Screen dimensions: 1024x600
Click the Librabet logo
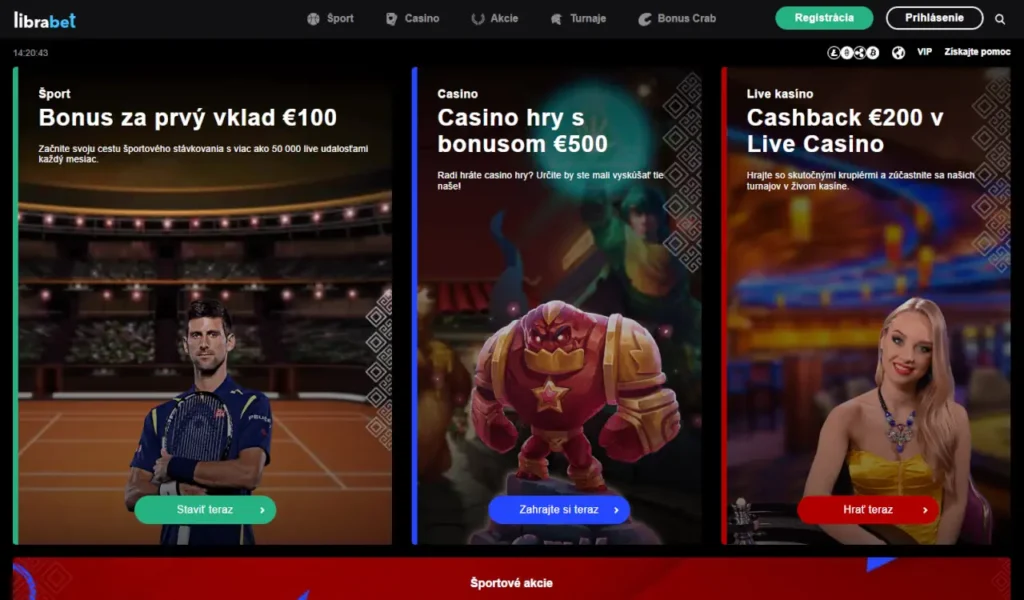point(45,20)
